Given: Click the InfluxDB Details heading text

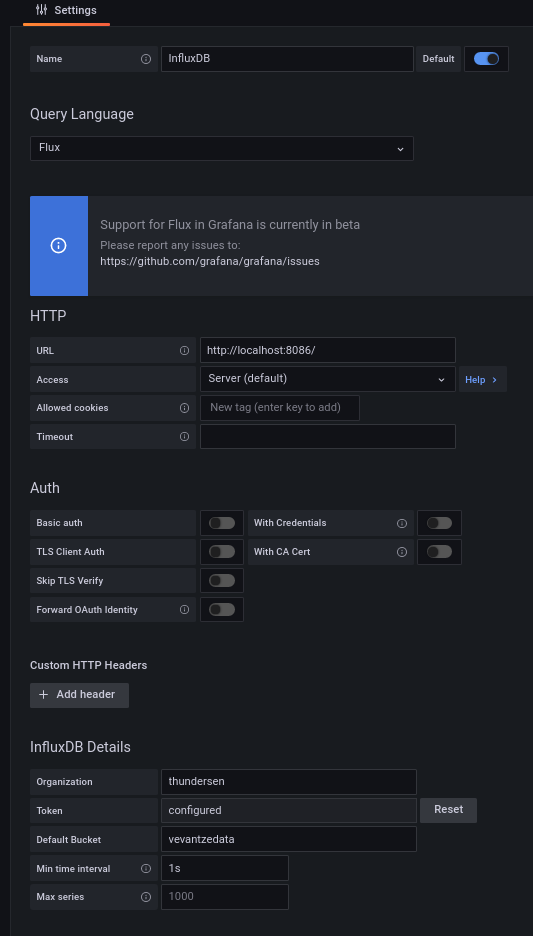Looking at the screenshot, I should coord(80,747).
